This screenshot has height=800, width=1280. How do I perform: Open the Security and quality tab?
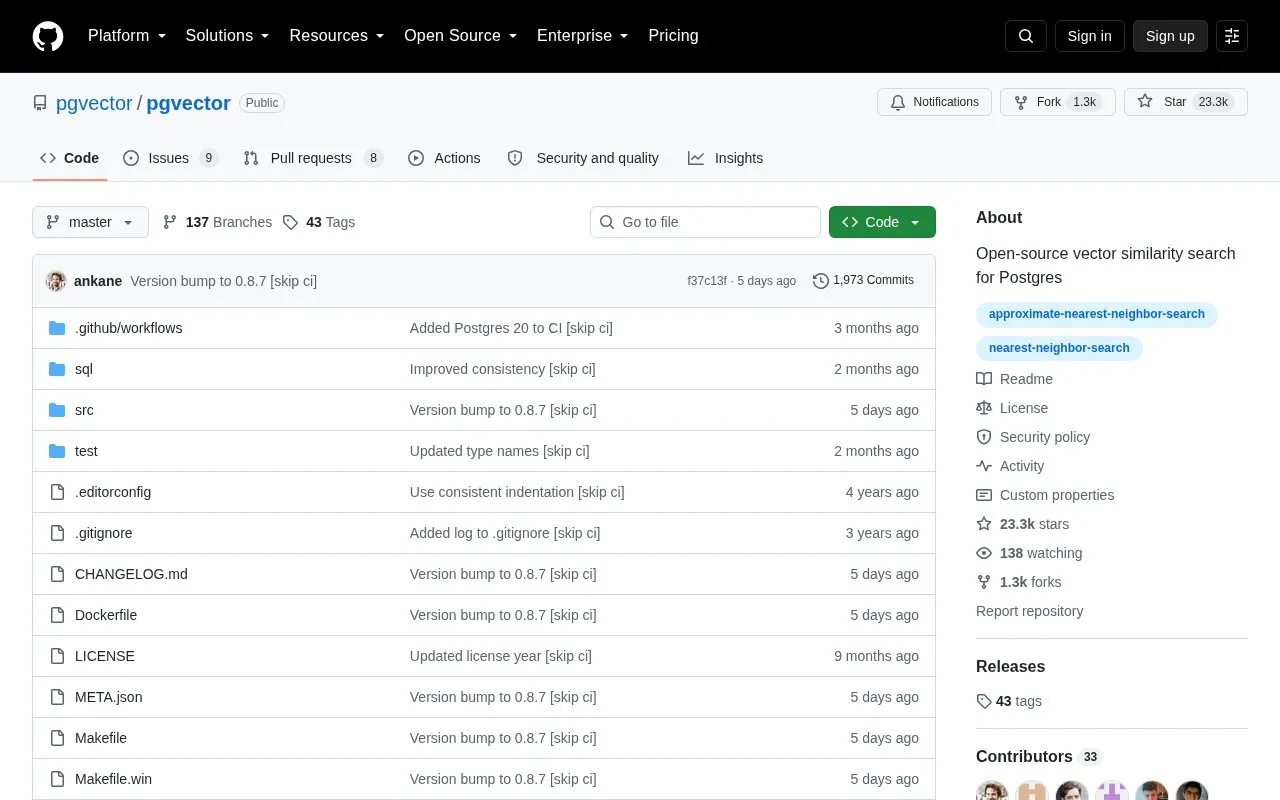pyautogui.click(x=583, y=158)
